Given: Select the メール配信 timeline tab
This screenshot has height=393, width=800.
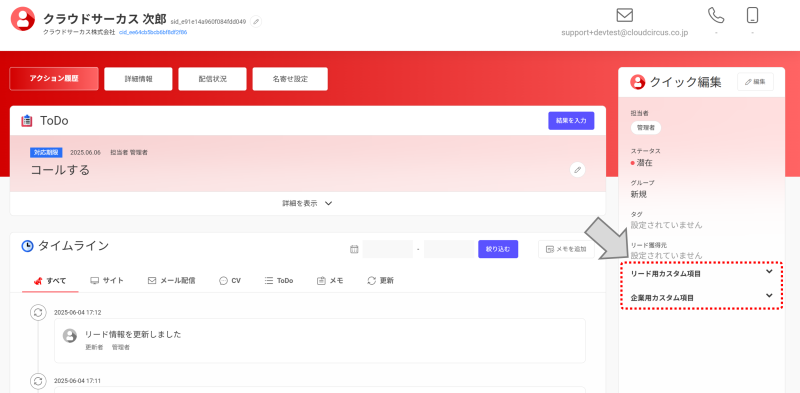Looking at the screenshot, I should [x=171, y=281].
